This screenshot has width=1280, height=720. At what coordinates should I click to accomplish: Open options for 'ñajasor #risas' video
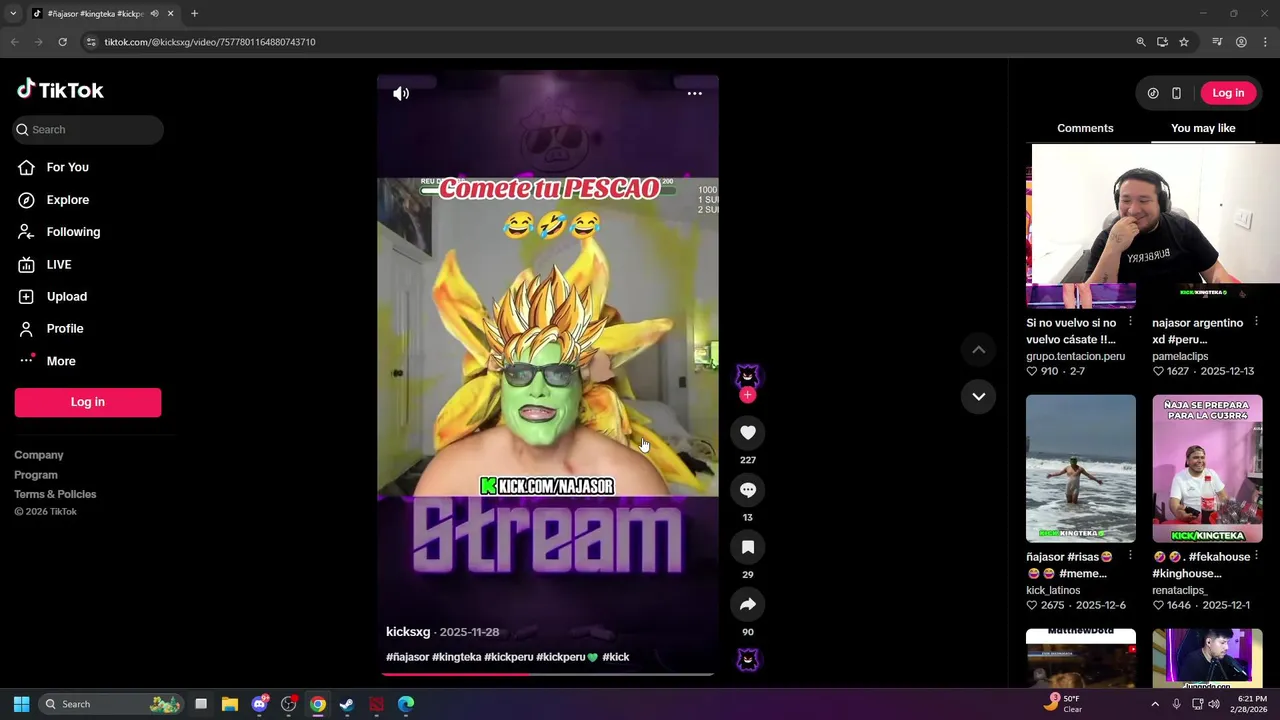[x=1130, y=555]
